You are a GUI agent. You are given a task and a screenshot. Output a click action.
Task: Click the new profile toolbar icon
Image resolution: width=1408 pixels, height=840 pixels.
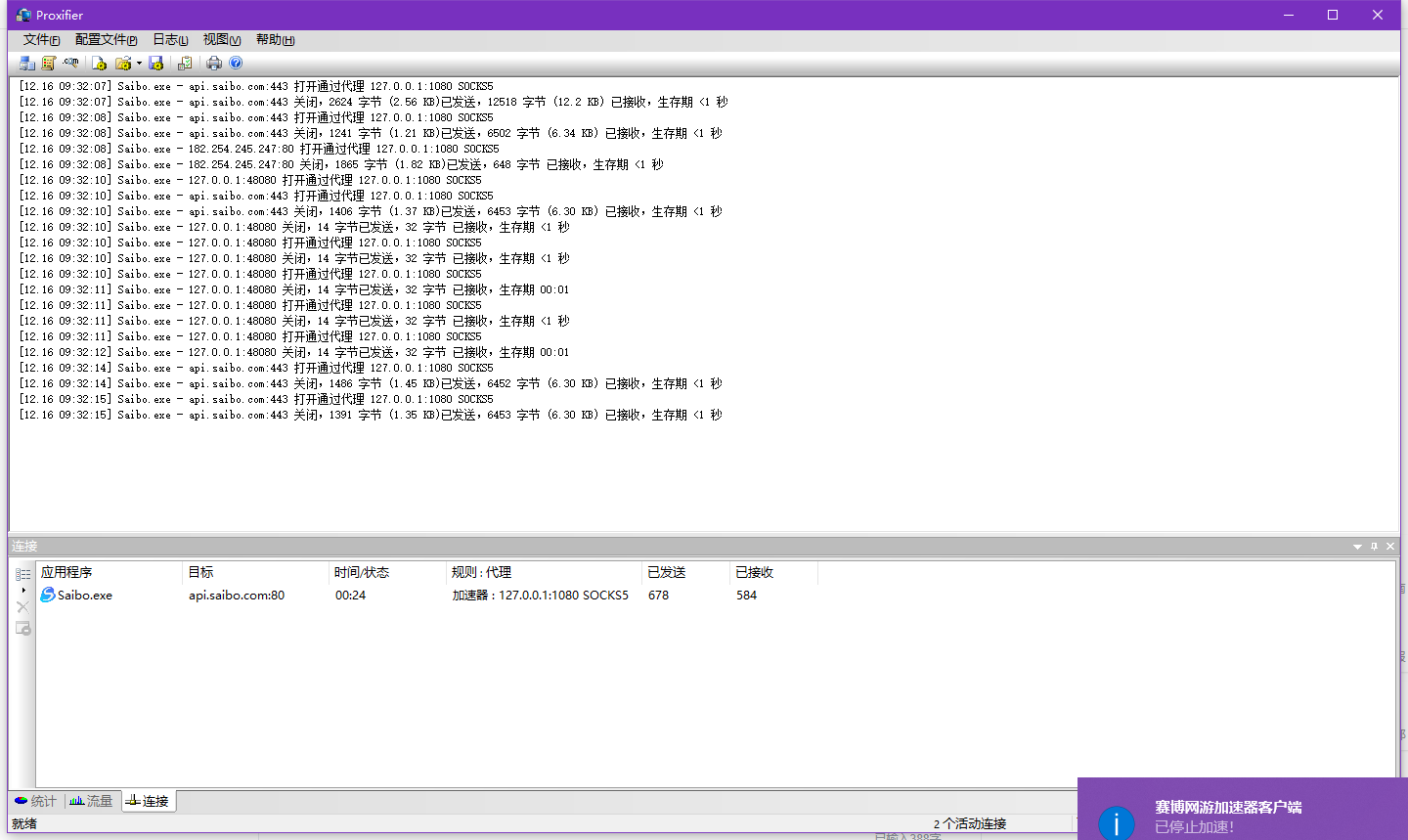[x=99, y=63]
